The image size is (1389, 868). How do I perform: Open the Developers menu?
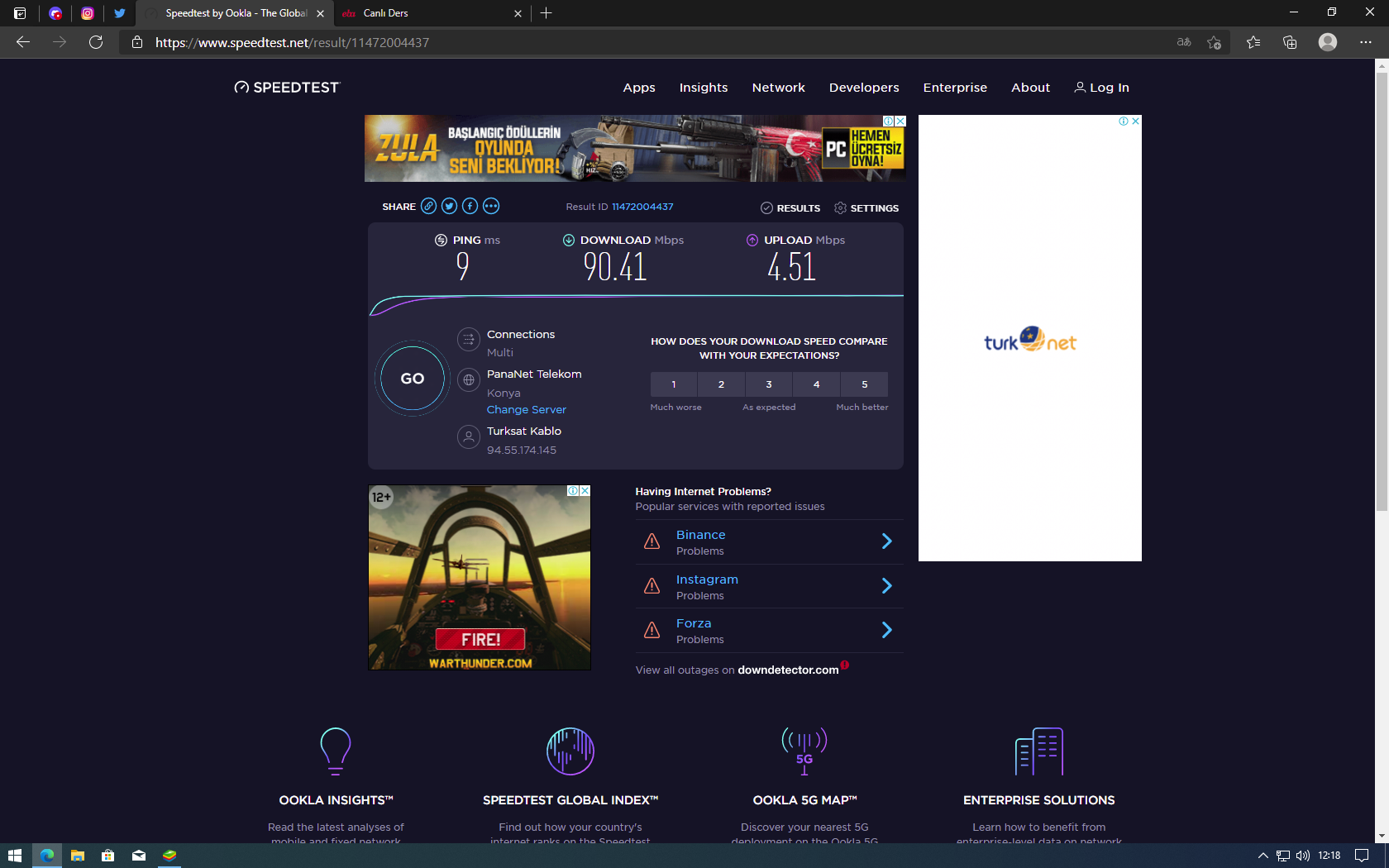click(864, 88)
